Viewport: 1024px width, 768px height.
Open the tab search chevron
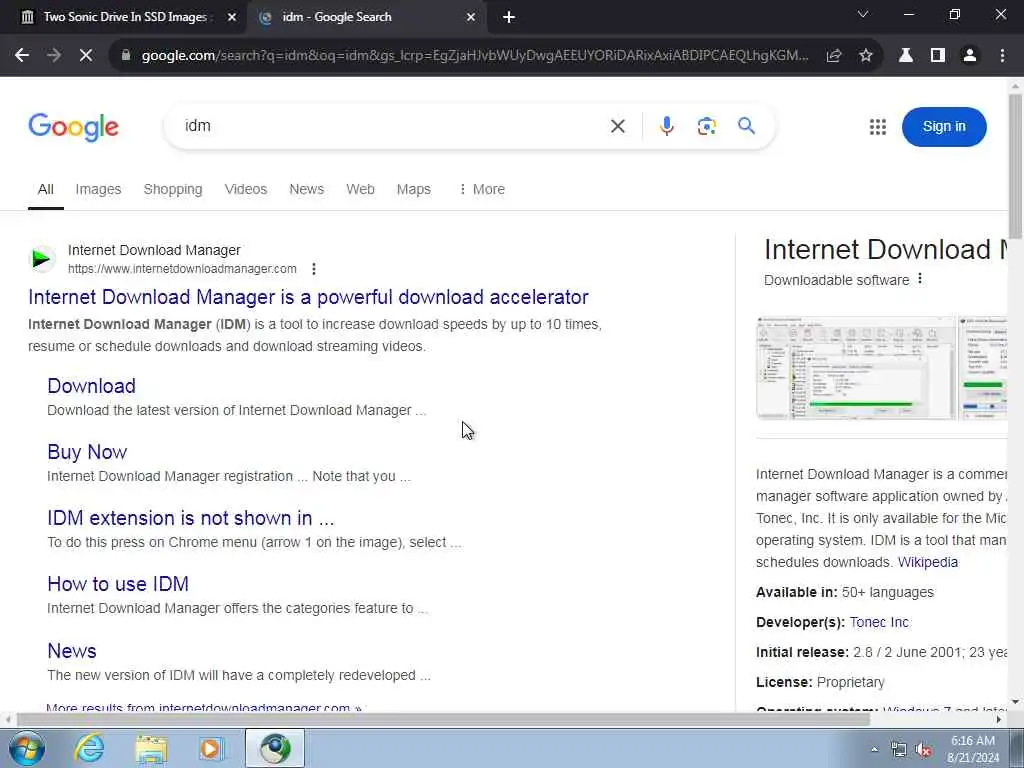[863, 14]
